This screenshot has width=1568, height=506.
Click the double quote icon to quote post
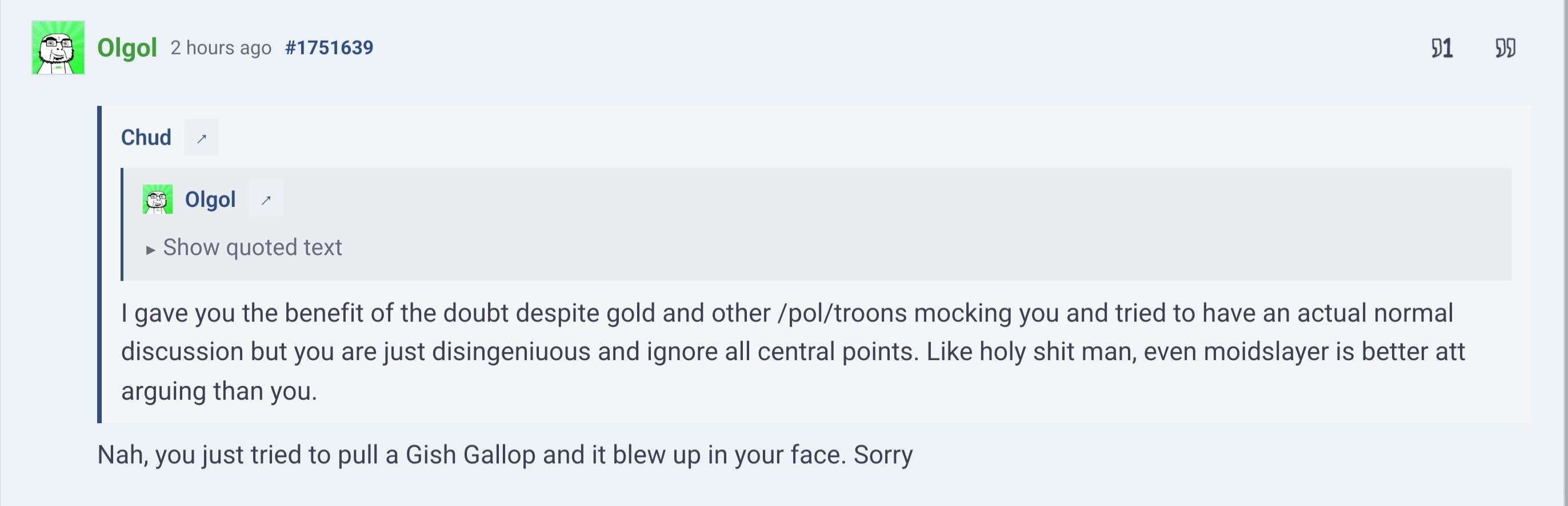point(1505,48)
